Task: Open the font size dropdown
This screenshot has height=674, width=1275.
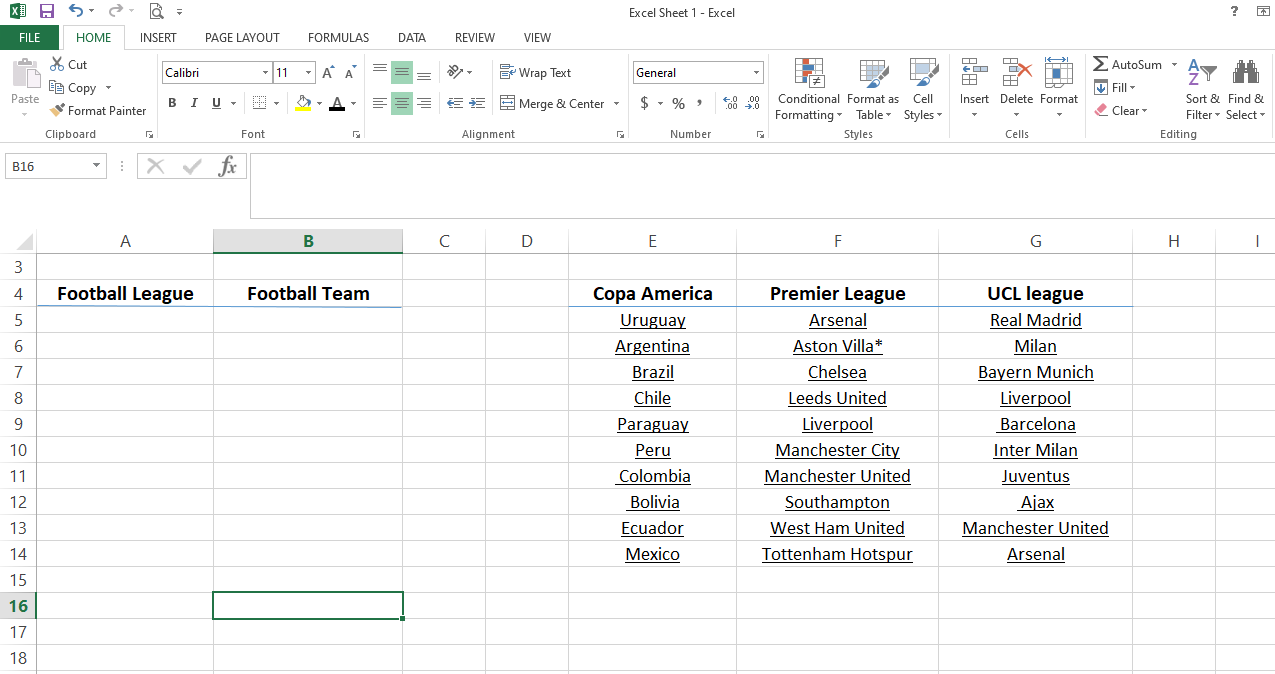Action: (x=306, y=72)
